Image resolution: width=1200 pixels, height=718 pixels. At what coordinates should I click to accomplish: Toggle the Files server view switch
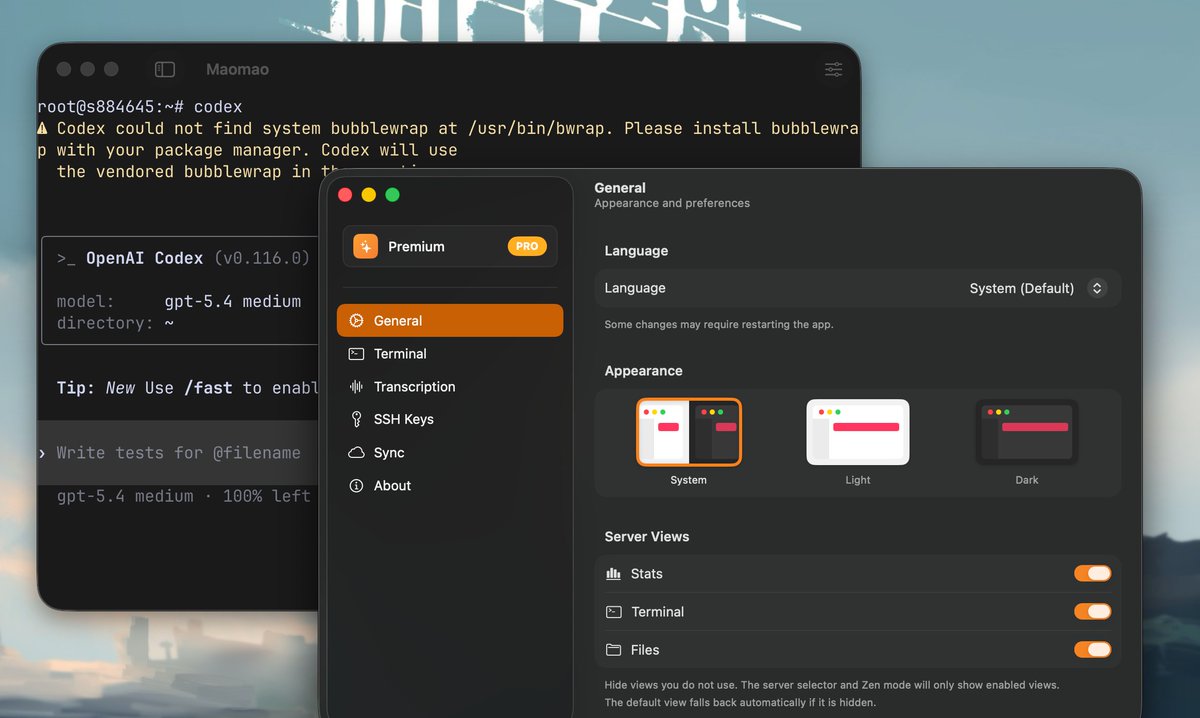pos(1092,649)
